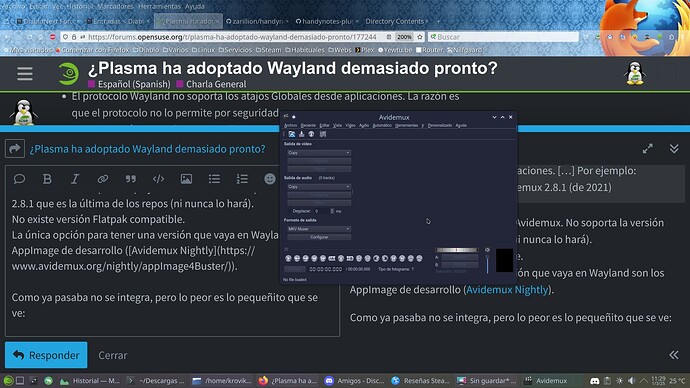Image resolution: width=690 pixels, height=388 pixels.
Task: Click the Discord system tray icon
Action: (595, 381)
